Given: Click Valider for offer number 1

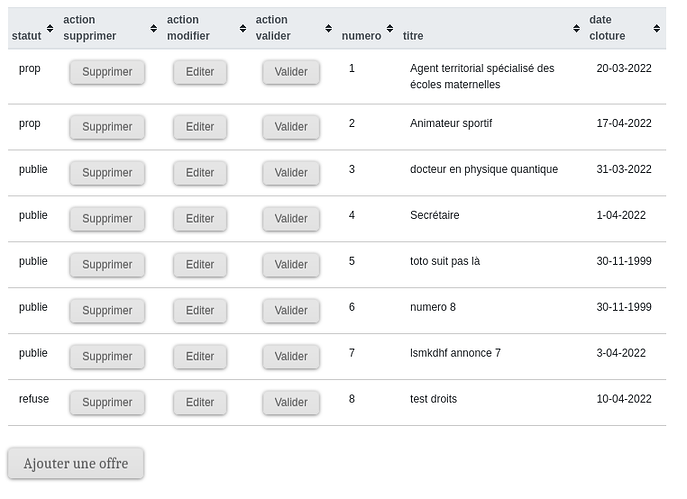Looking at the screenshot, I should 291,72.
